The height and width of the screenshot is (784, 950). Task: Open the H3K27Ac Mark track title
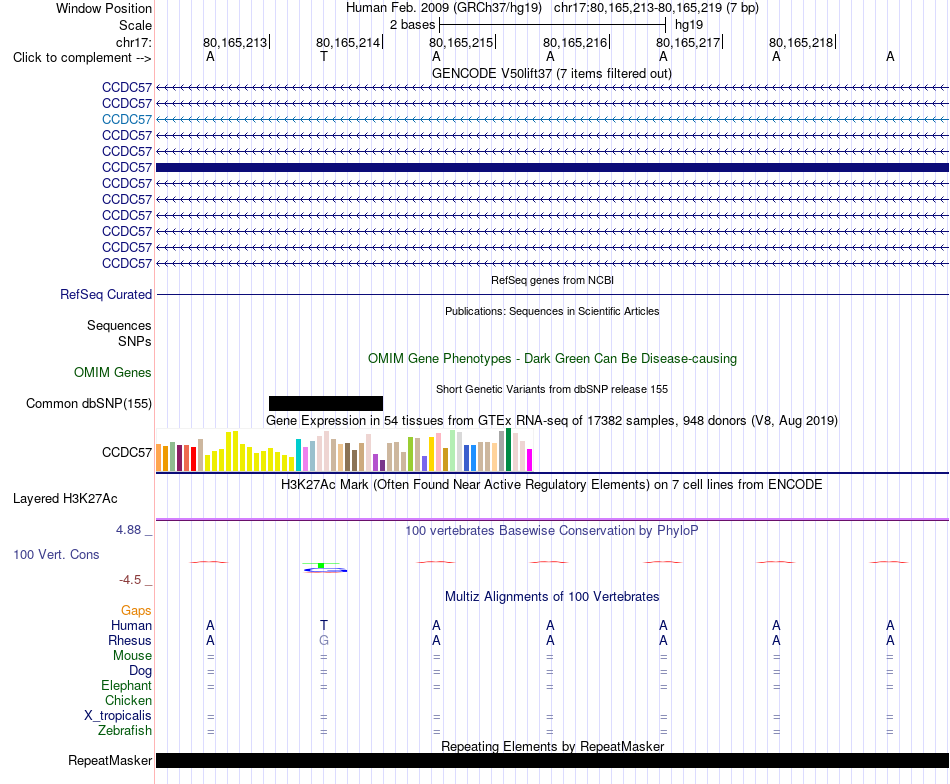(x=552, y=485)
